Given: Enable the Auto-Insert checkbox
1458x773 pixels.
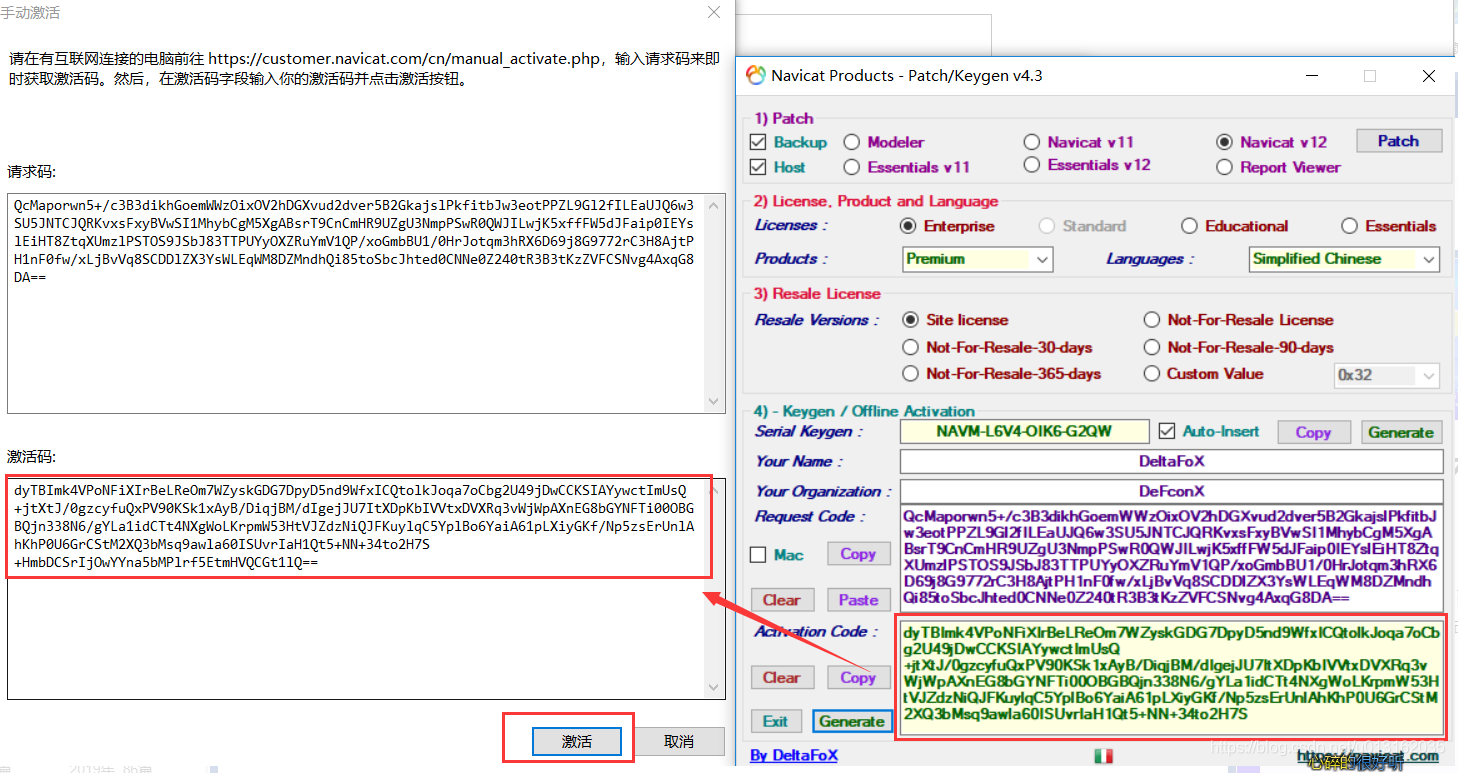Looking at the screenshot, I should [x=1166, y=431].
